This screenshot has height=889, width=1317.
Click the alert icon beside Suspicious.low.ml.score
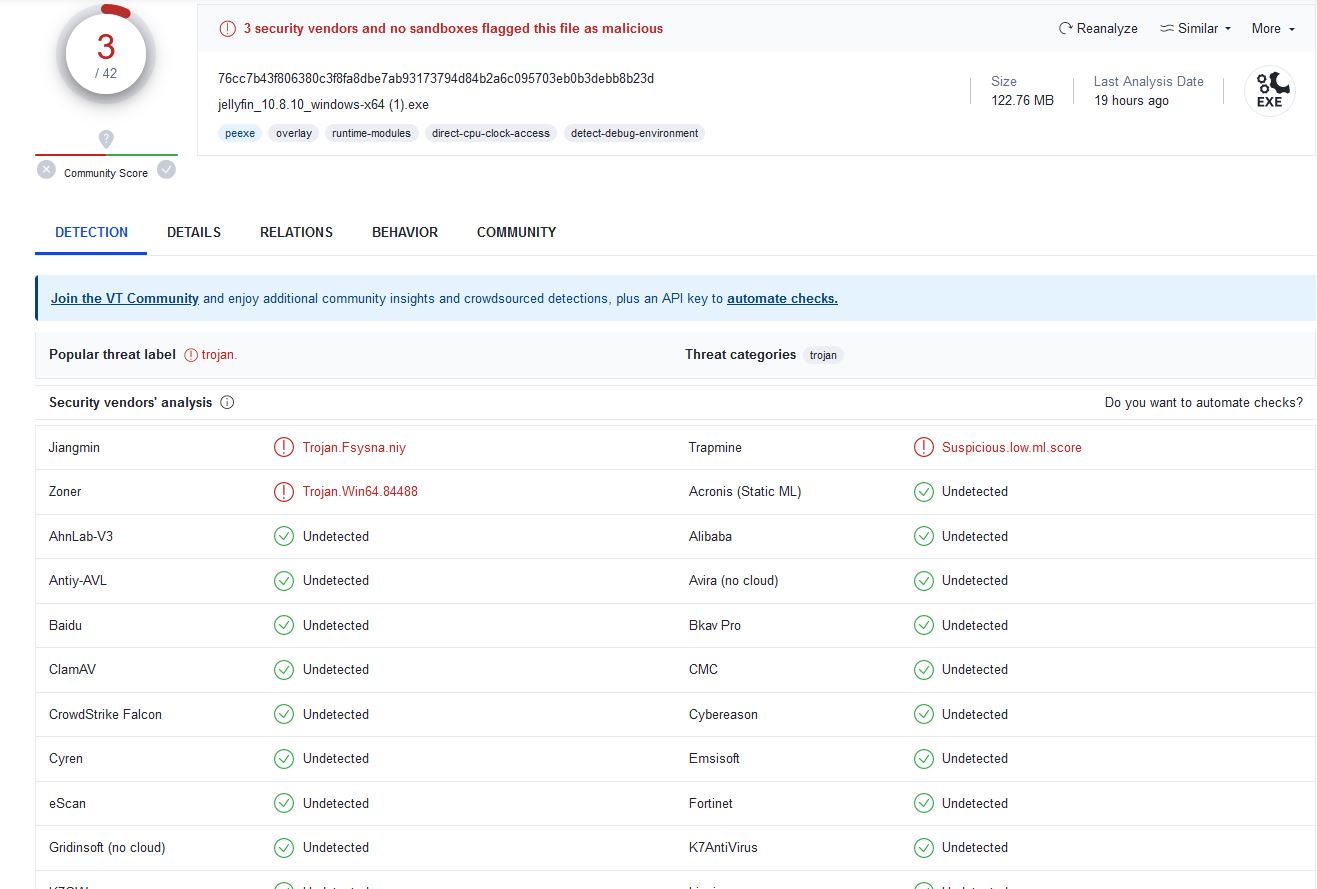tap(923, 448)
